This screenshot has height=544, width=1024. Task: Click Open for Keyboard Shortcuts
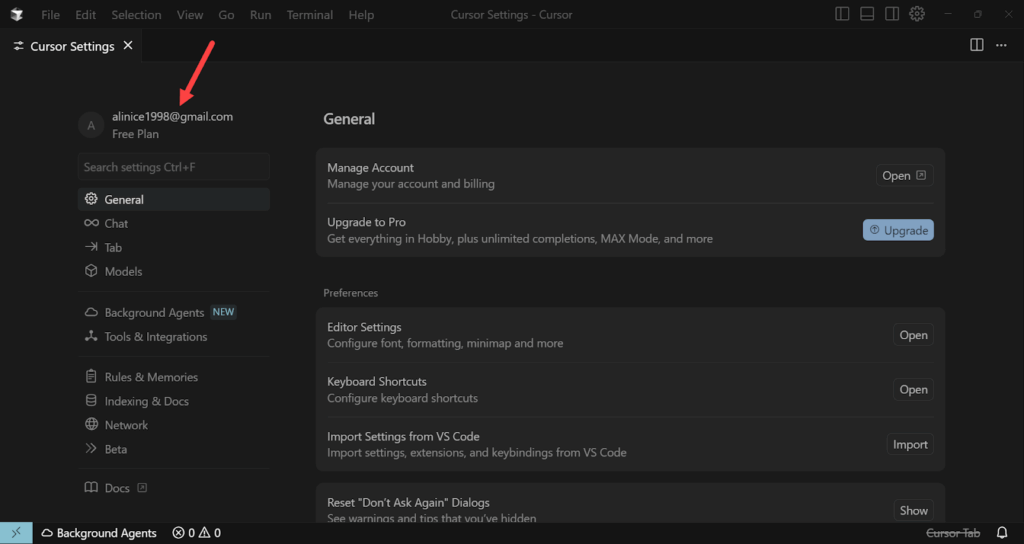[913, 389]
